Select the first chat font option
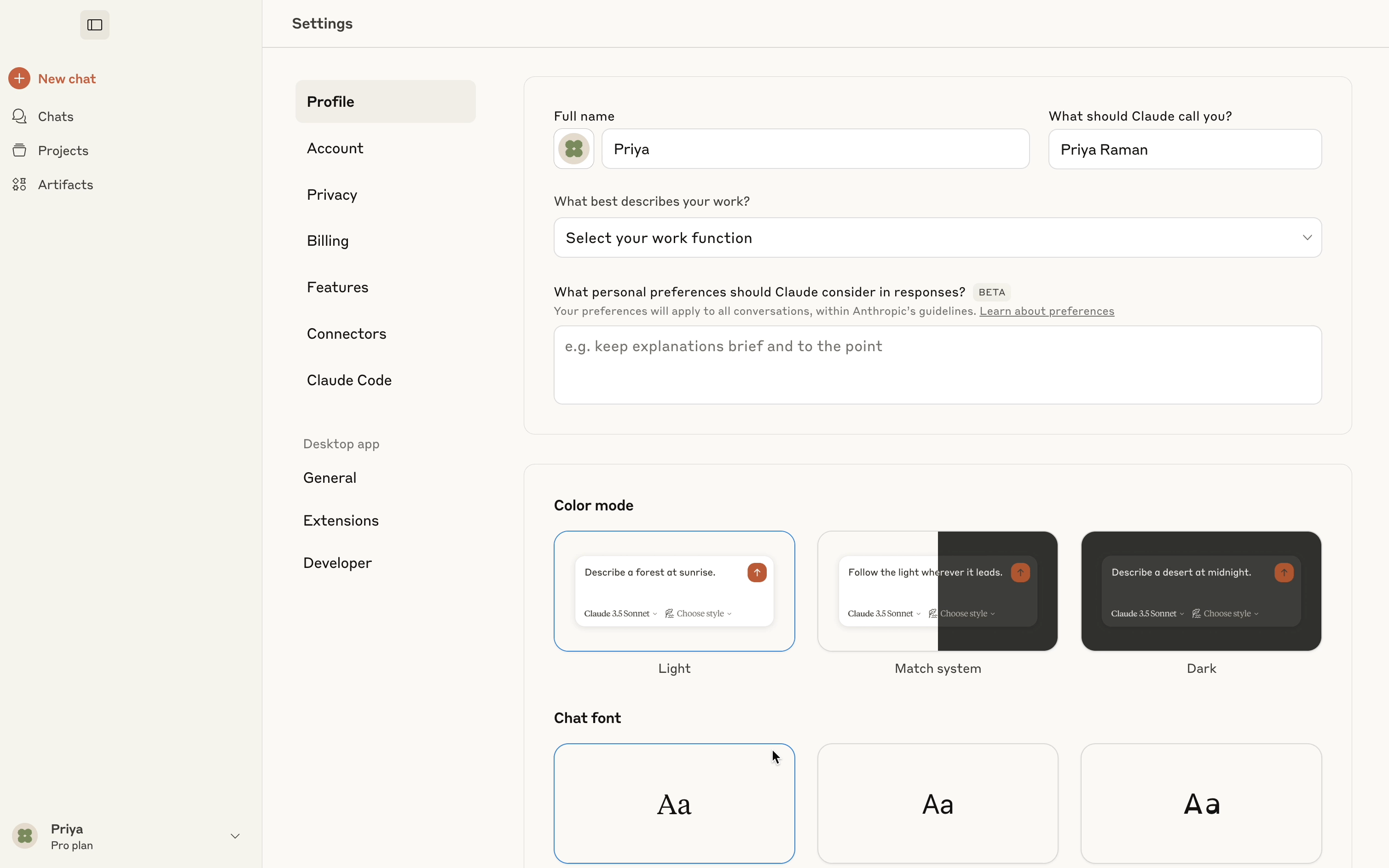This screenshot has height=868, width=1389. click(x=674, y=803)
